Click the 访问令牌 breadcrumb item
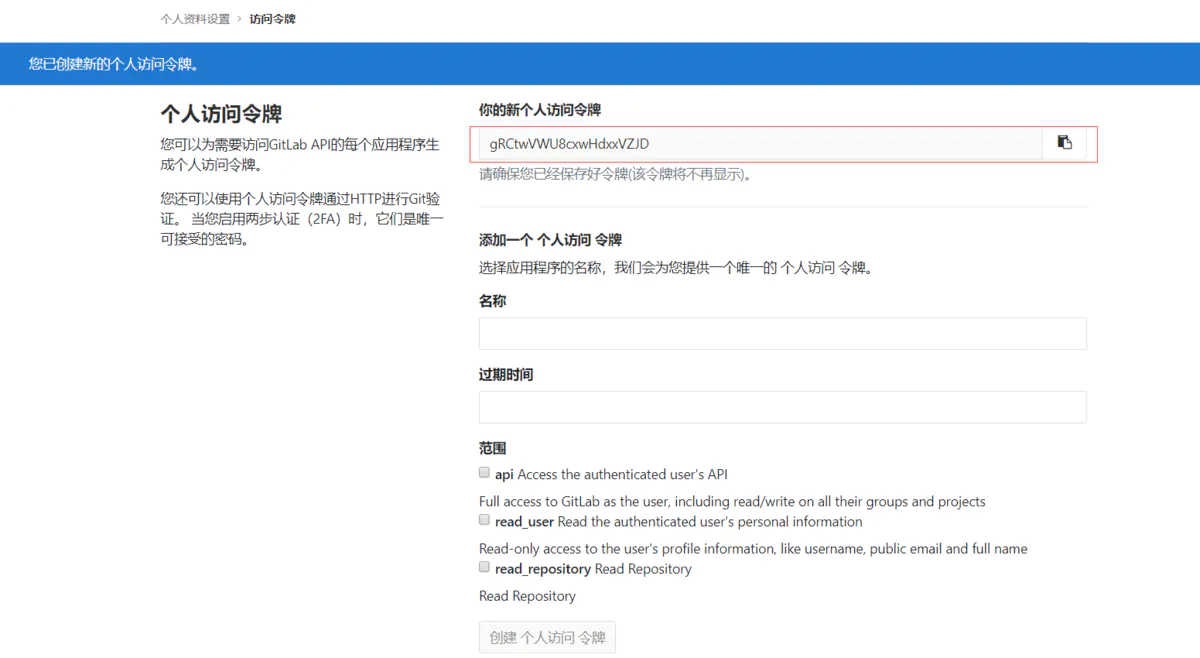Screen dimensions: 1200x658 pos(272,19)
